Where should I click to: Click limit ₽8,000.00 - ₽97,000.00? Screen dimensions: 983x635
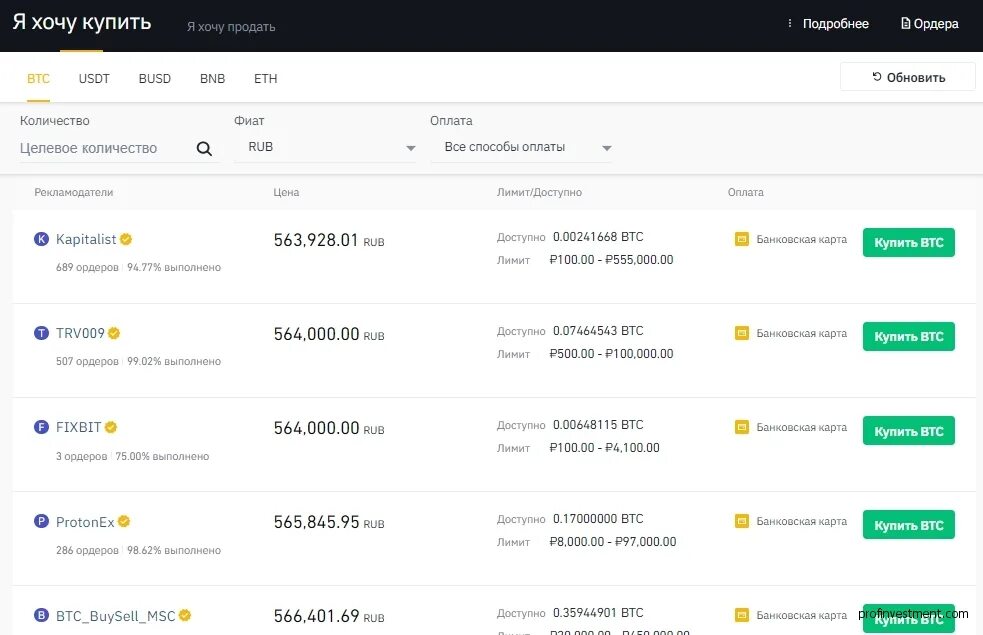612,542
